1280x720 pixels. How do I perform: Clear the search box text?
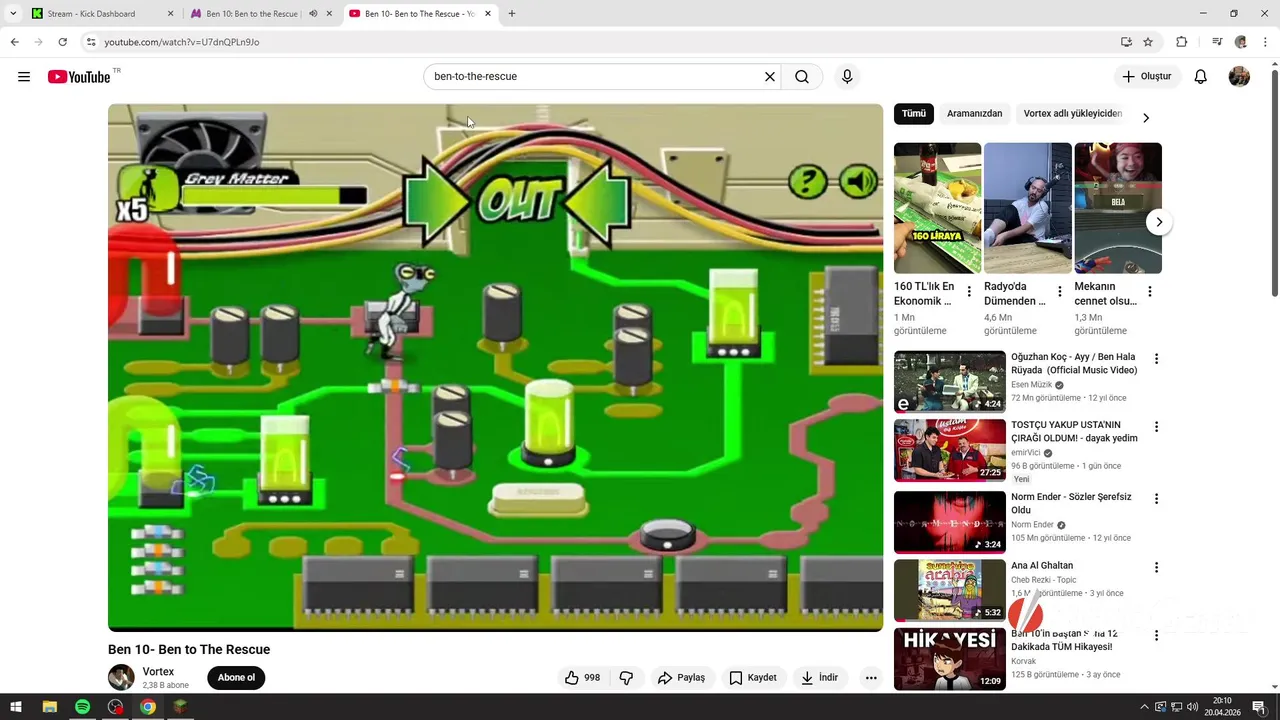click(x=770, y=77)
